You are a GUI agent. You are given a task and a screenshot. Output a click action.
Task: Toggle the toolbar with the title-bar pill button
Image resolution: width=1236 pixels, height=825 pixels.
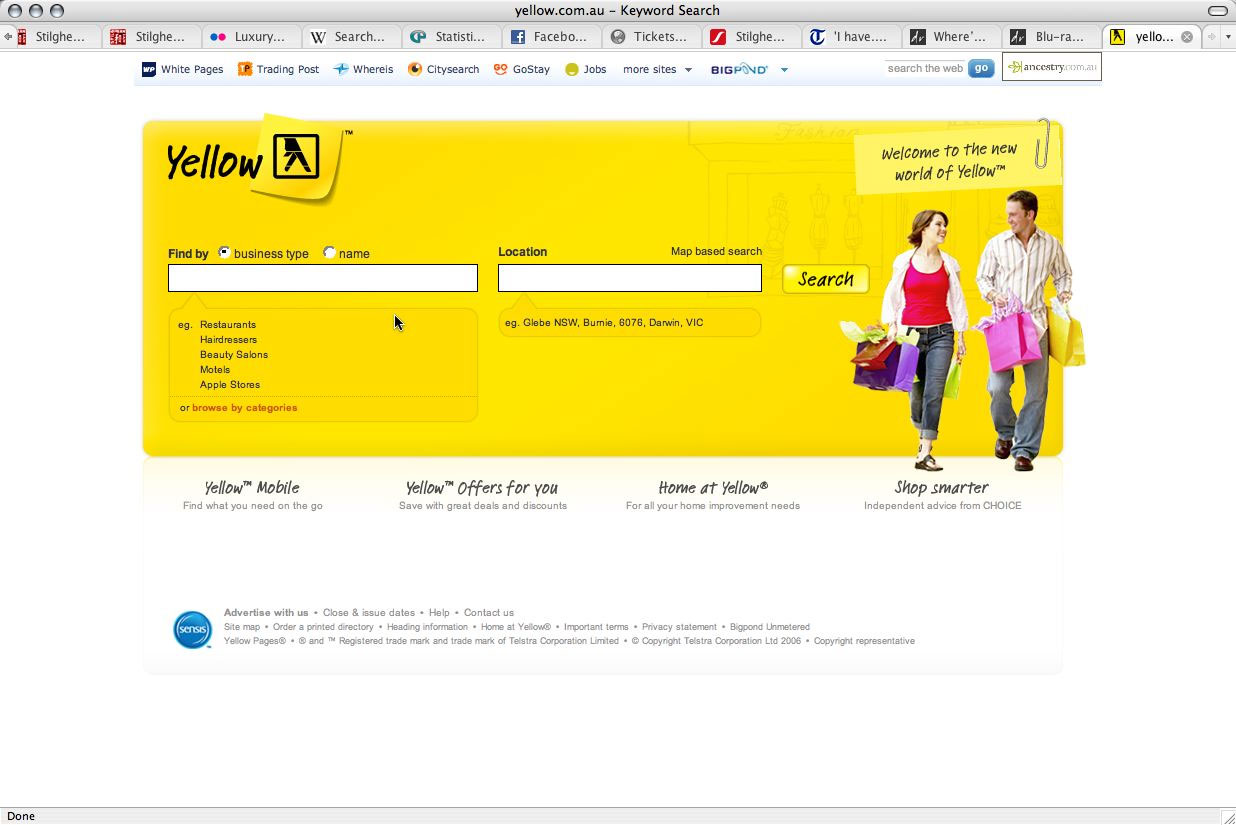[x=1217, y=11]
